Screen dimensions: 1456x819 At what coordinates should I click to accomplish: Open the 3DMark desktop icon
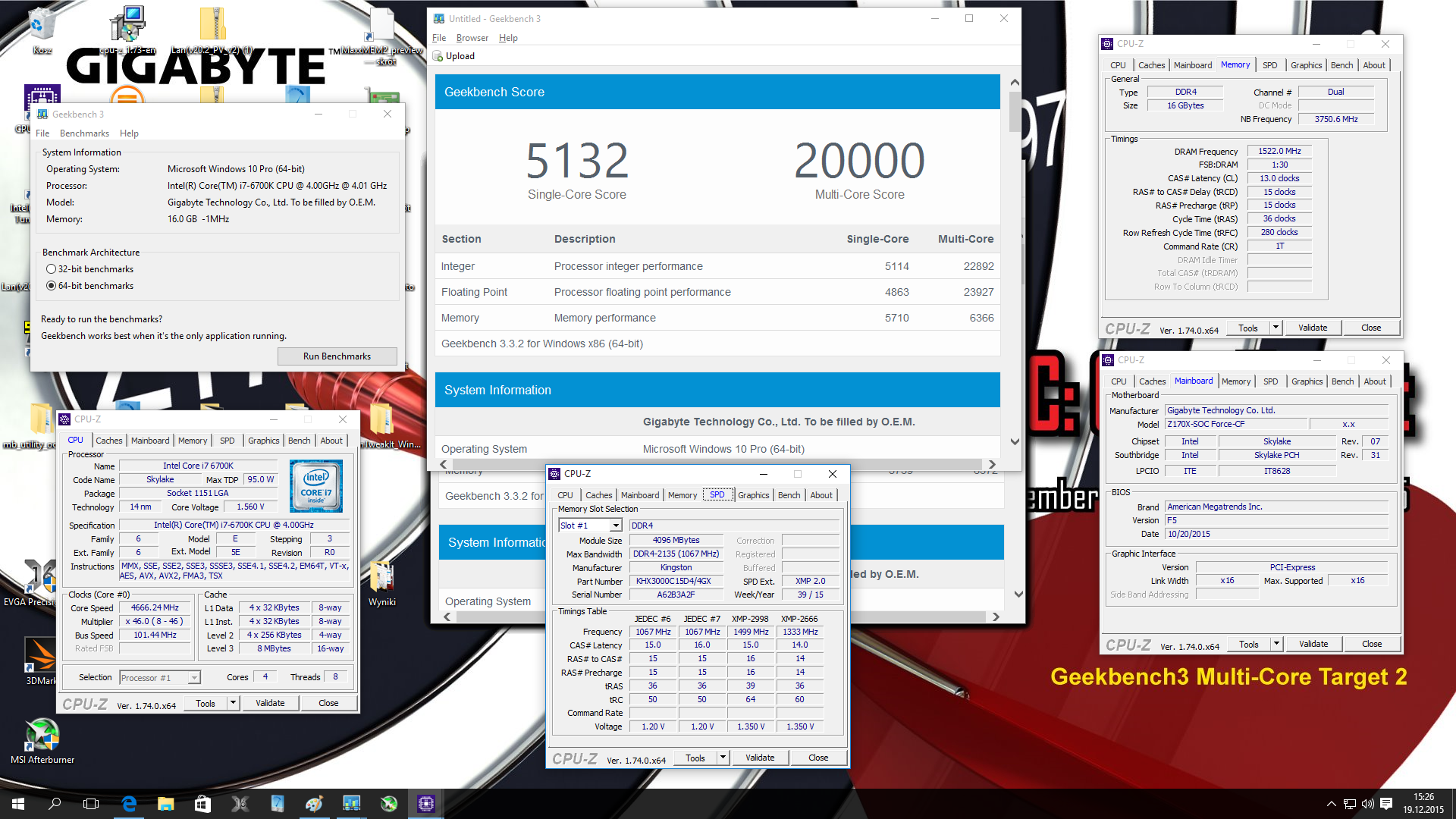(x=40, y=660)
